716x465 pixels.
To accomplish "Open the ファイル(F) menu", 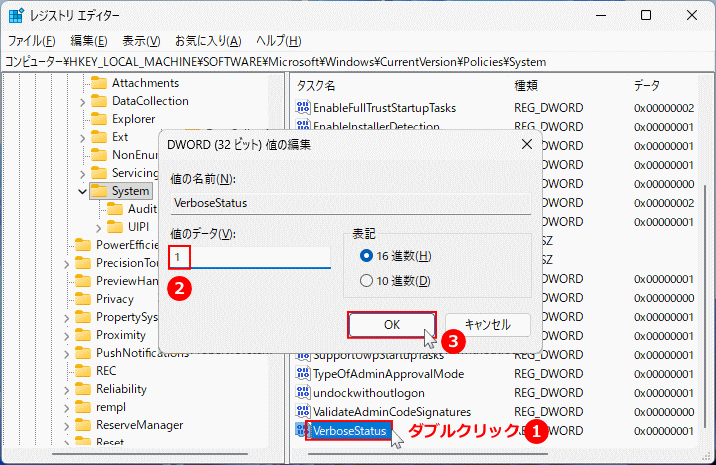I will (32, 41).
